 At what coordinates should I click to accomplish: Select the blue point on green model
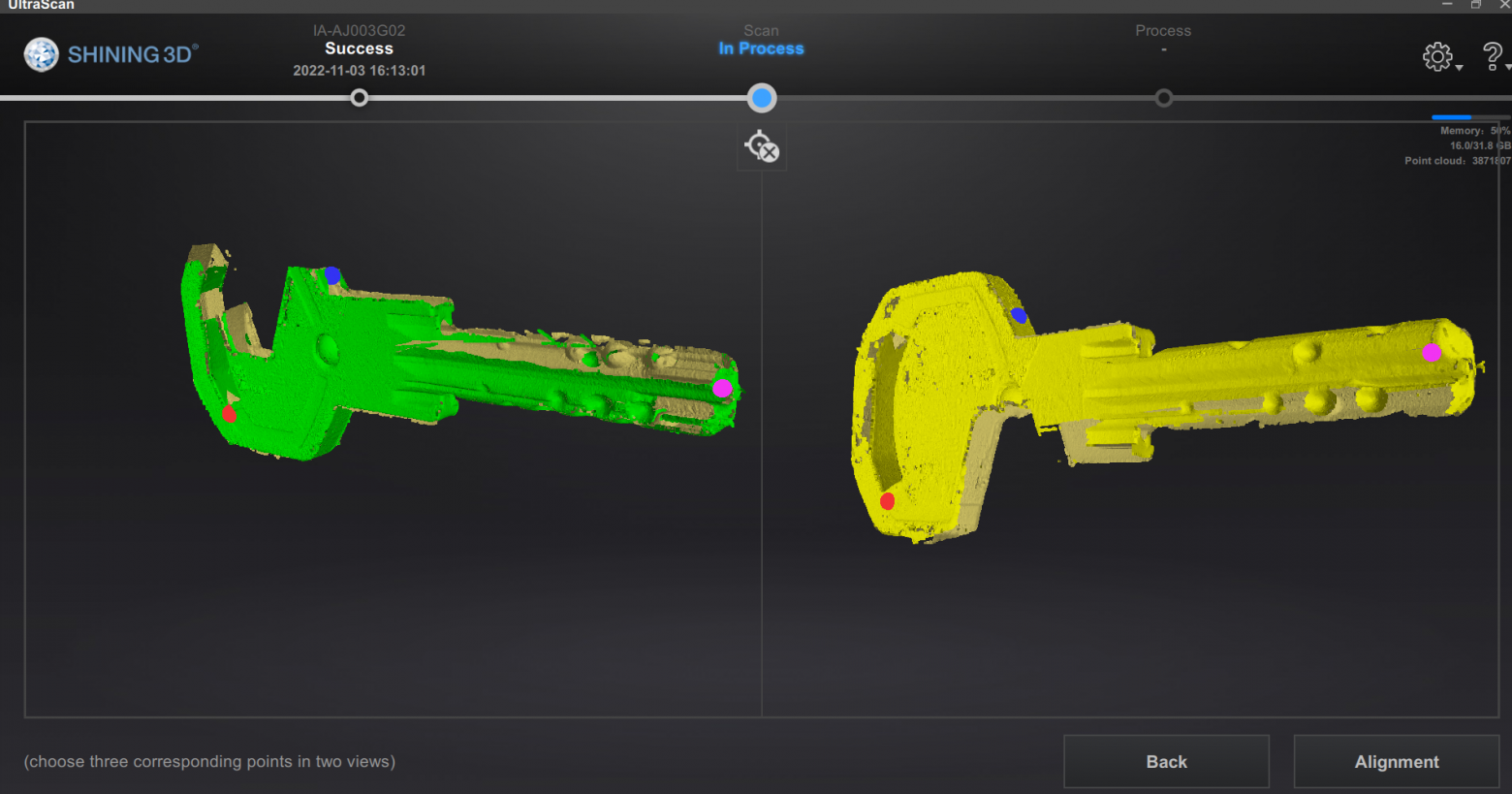point(332,275)
